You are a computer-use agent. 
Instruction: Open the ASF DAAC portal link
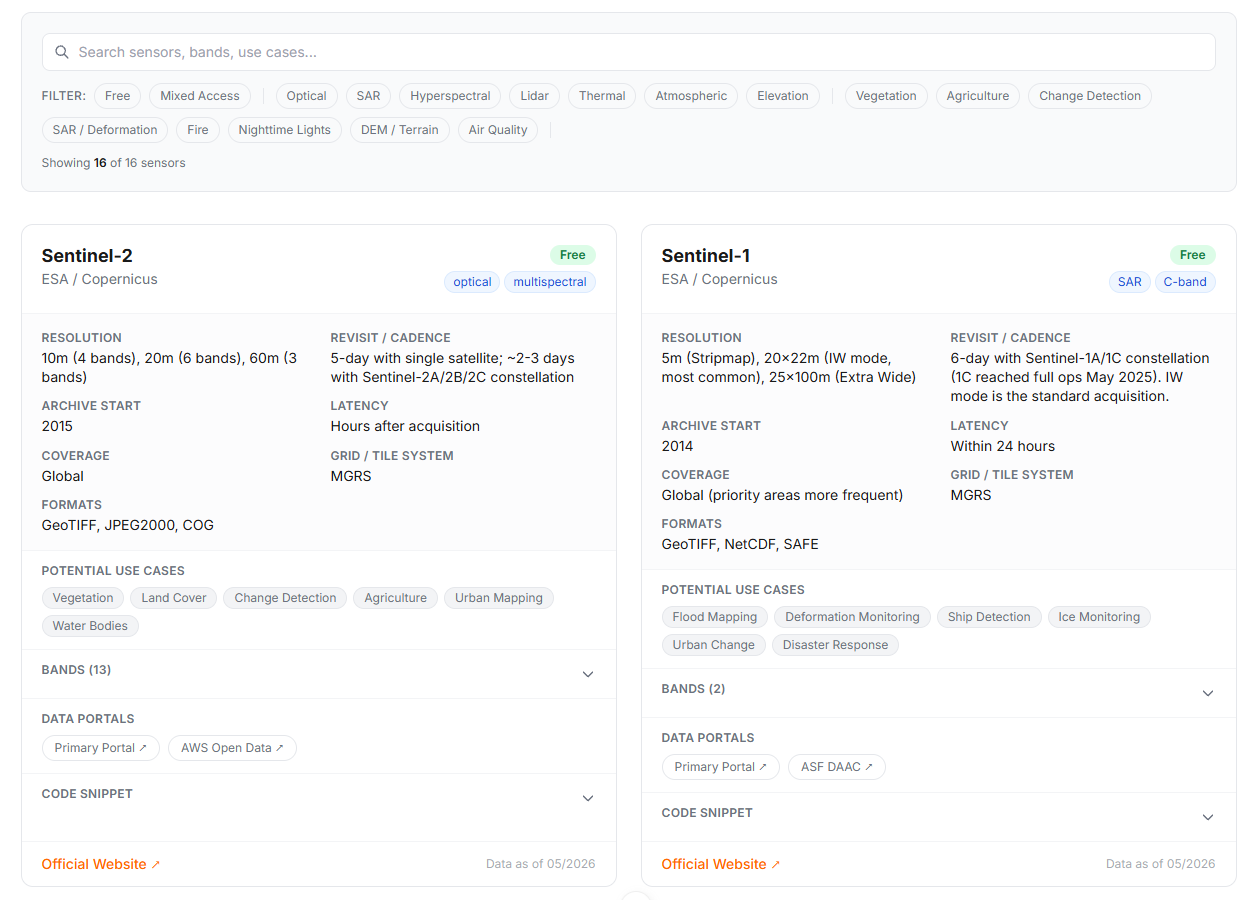tap(837, 767)
